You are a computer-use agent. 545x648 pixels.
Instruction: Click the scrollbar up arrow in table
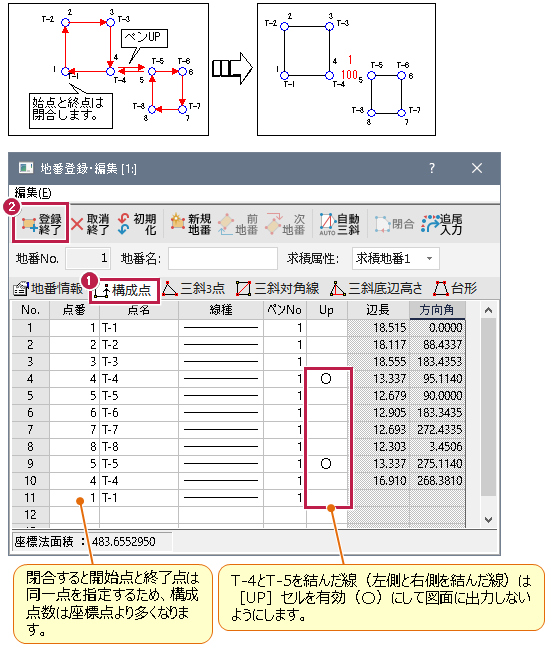point(488,310)
